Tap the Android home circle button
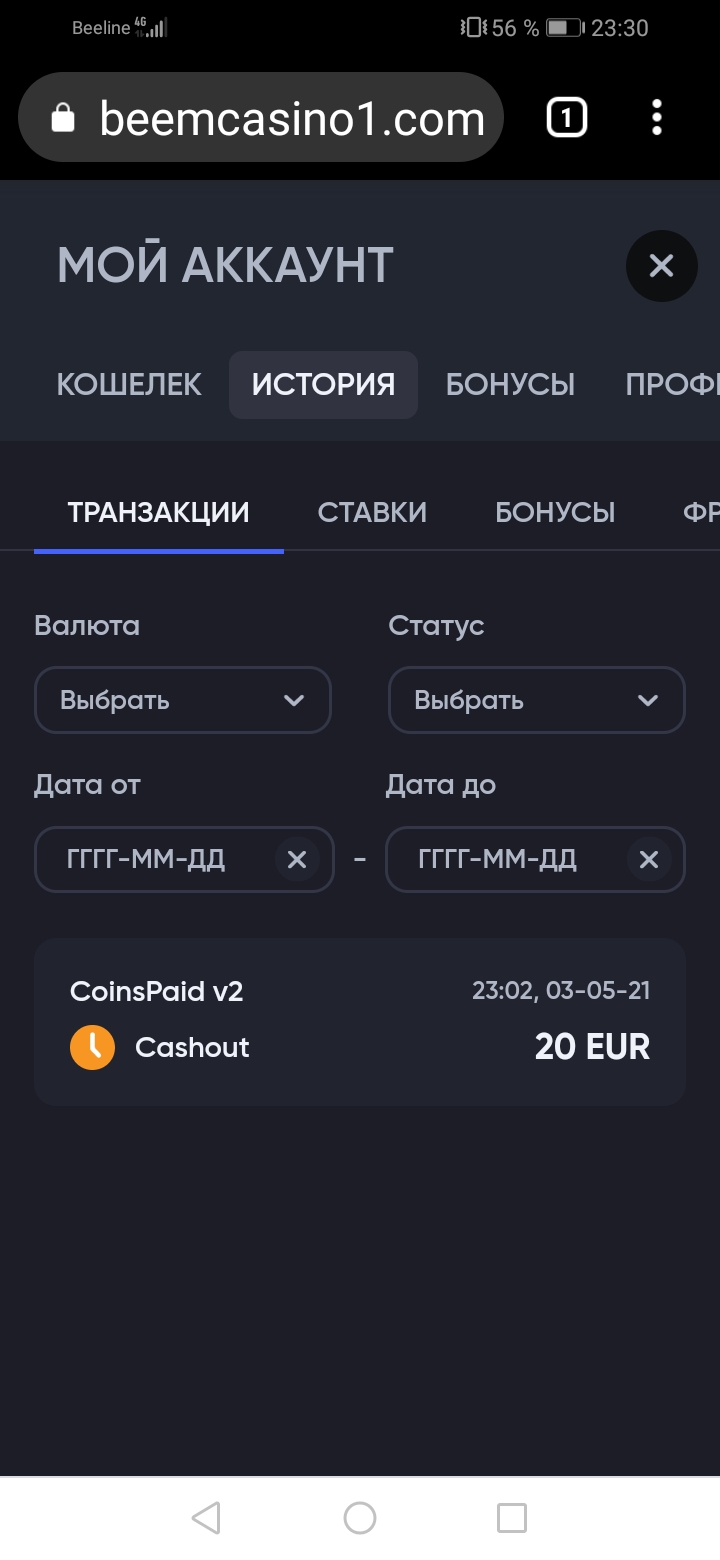 360,1518
